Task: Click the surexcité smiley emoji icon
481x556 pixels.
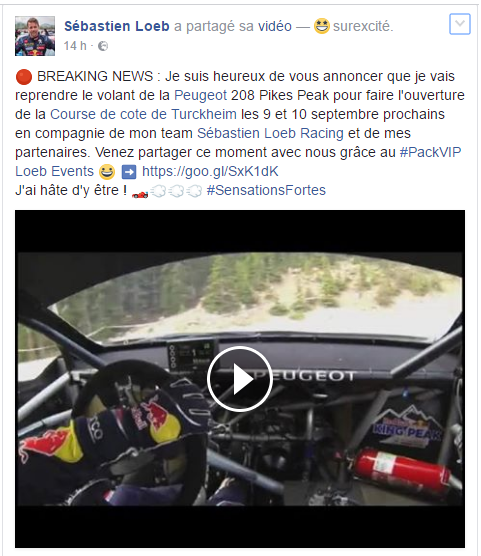Action: pyautogui.click(x=322, y=26)
